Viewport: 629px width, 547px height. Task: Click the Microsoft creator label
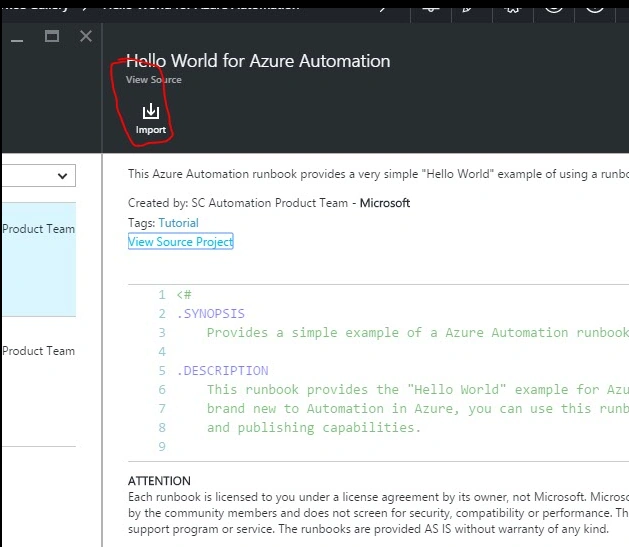pyautogui.click(x=385, y=203)
